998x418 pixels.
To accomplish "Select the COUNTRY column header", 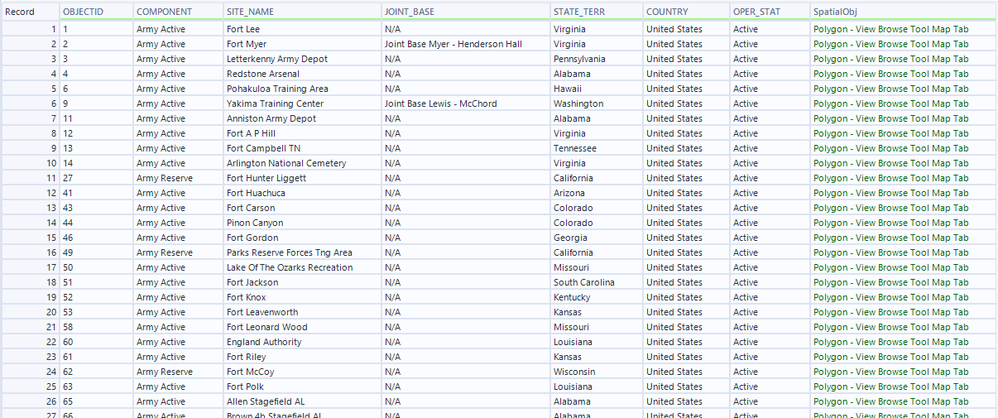I will pyautogui.click(x=667, y=11).
